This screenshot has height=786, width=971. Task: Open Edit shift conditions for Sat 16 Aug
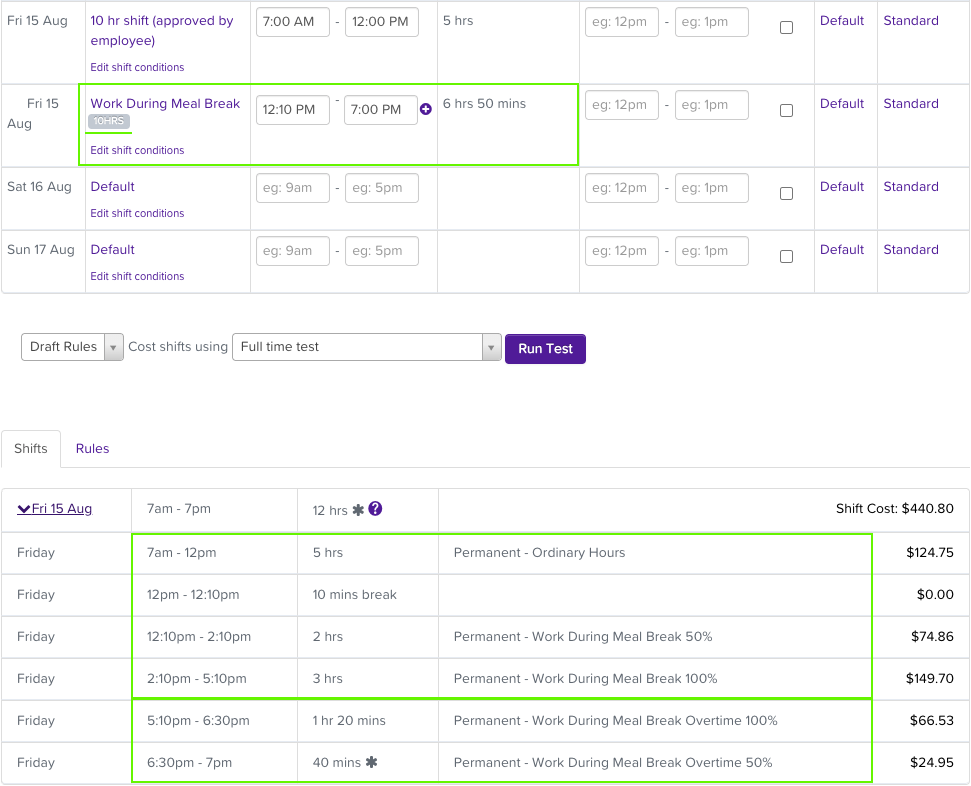(x=137, y=214)
